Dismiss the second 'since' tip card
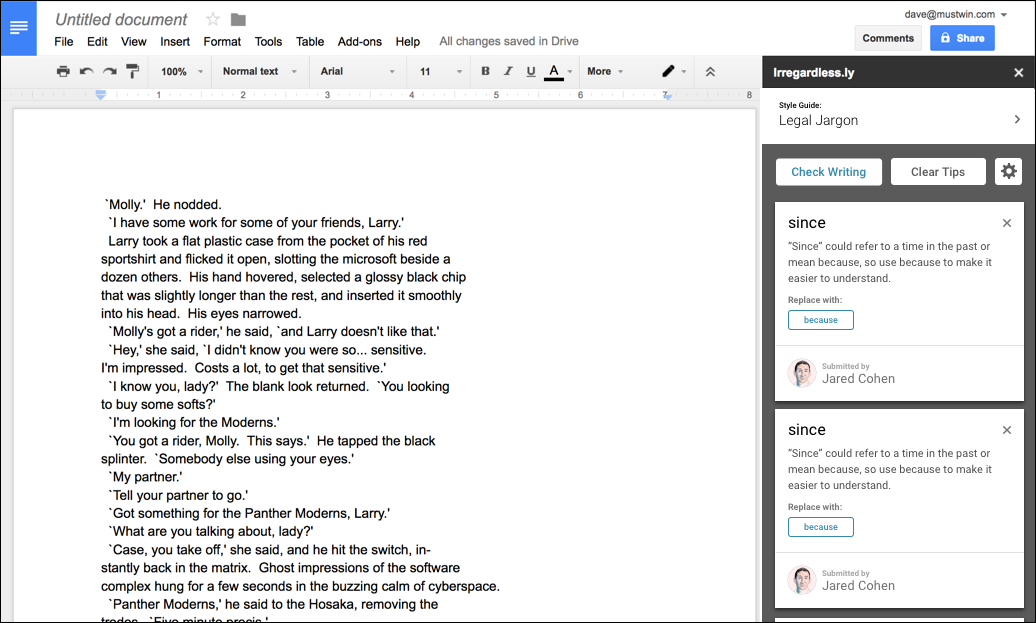 pyautogui.click(x=1006, y=430)
